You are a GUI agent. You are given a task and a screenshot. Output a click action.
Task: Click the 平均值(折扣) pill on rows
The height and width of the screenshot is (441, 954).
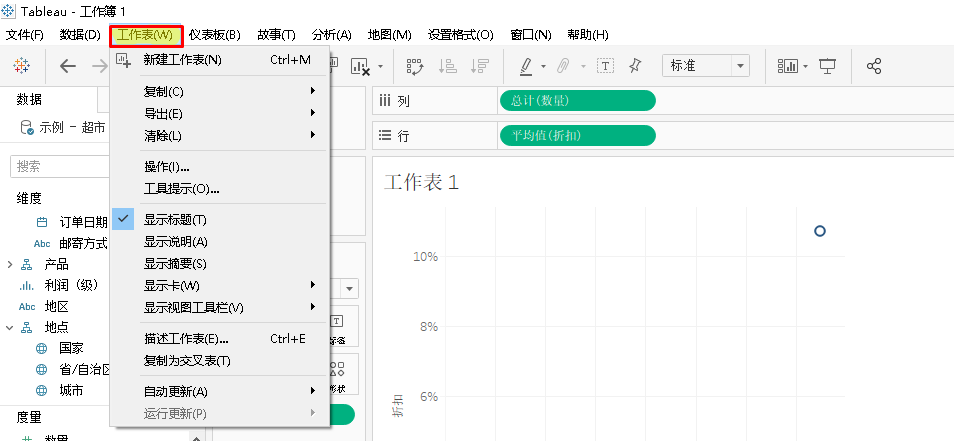pyautogui.click(x=577, y=136)
